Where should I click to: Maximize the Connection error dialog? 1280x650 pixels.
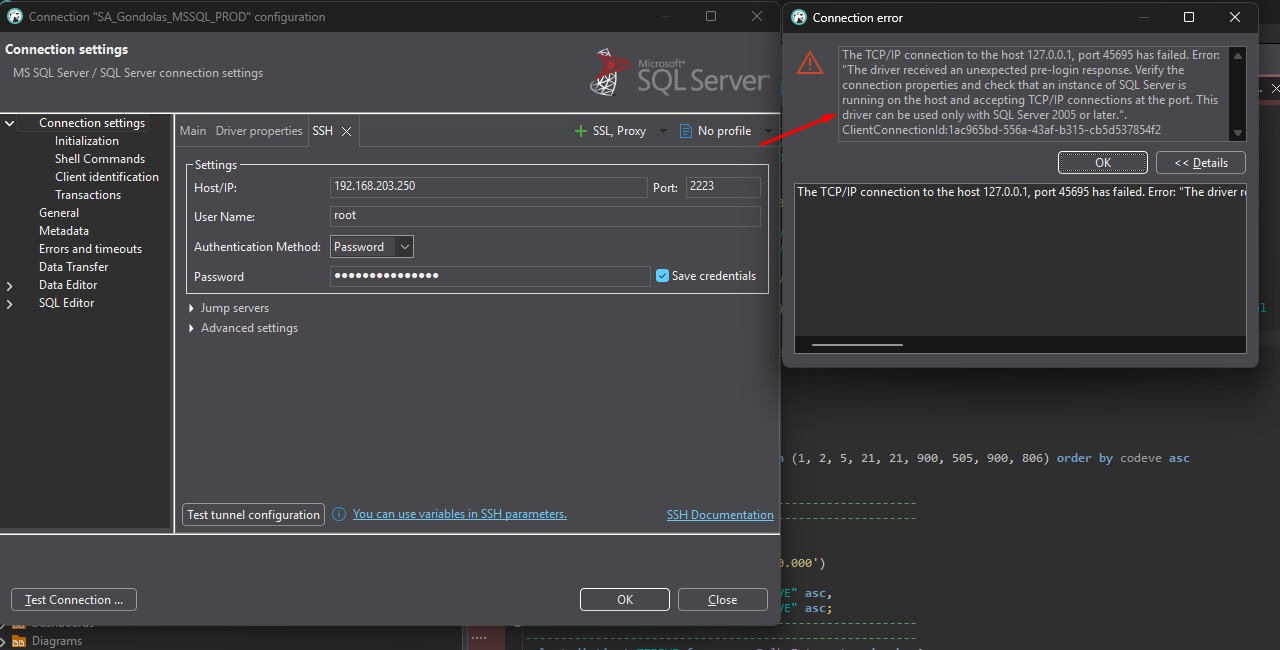coord(1189,17)
